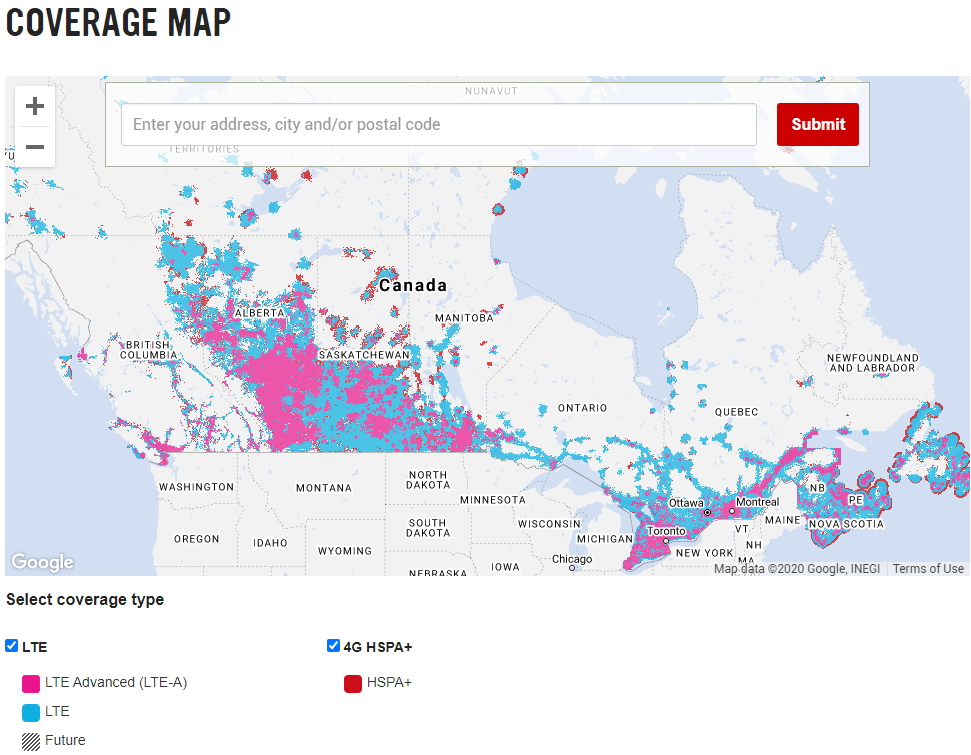The width and height of the screenshot is (971, 755).
Task: Click the pink LTE Advanced color swatch
Action: 31,683
